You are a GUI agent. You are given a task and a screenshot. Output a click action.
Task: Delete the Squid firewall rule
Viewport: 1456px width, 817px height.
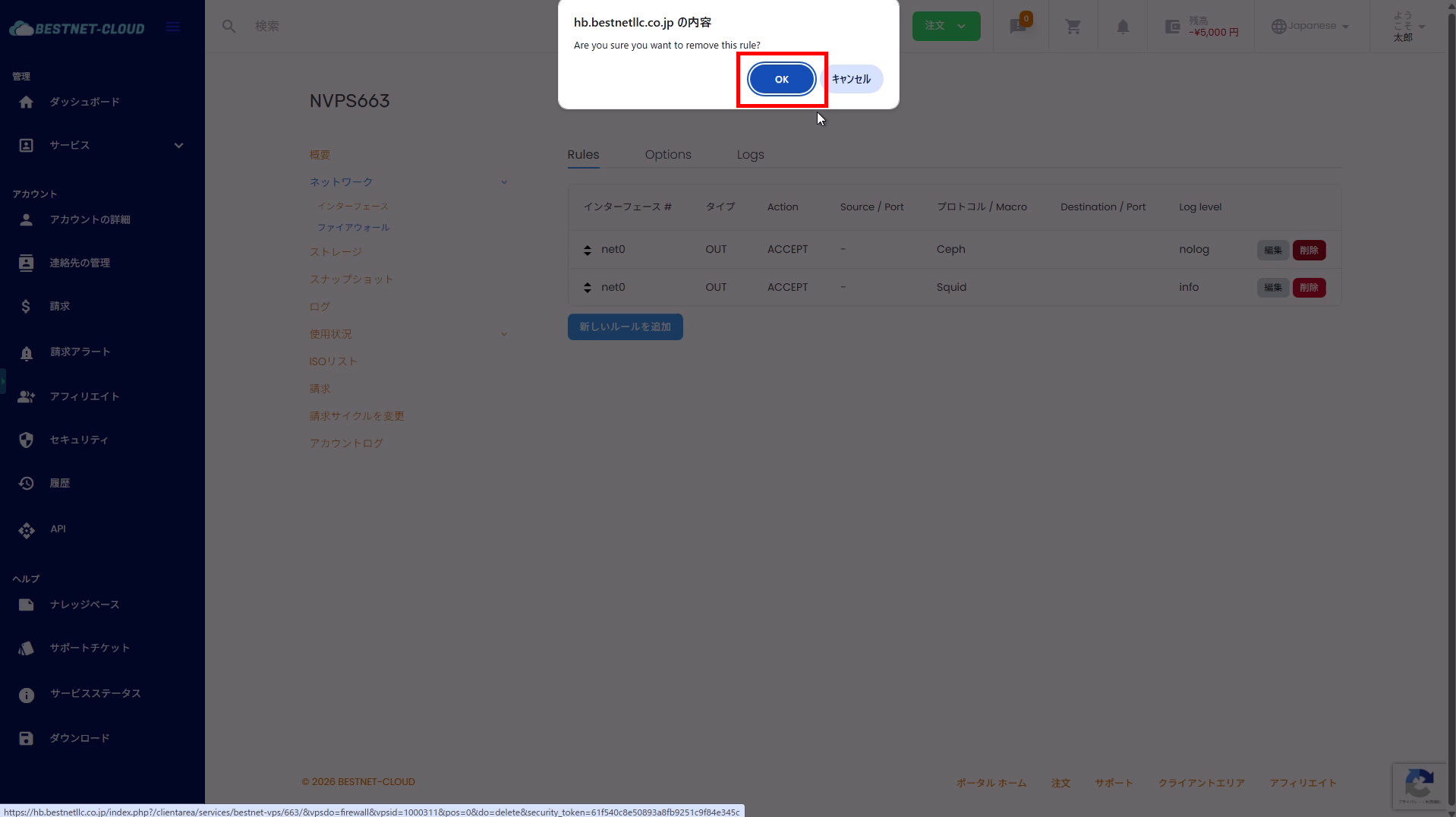(1309, 288)
